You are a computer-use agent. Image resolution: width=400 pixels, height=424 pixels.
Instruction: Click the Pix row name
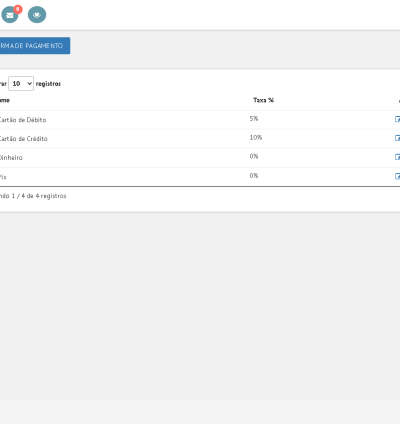(x=3, y=177)
